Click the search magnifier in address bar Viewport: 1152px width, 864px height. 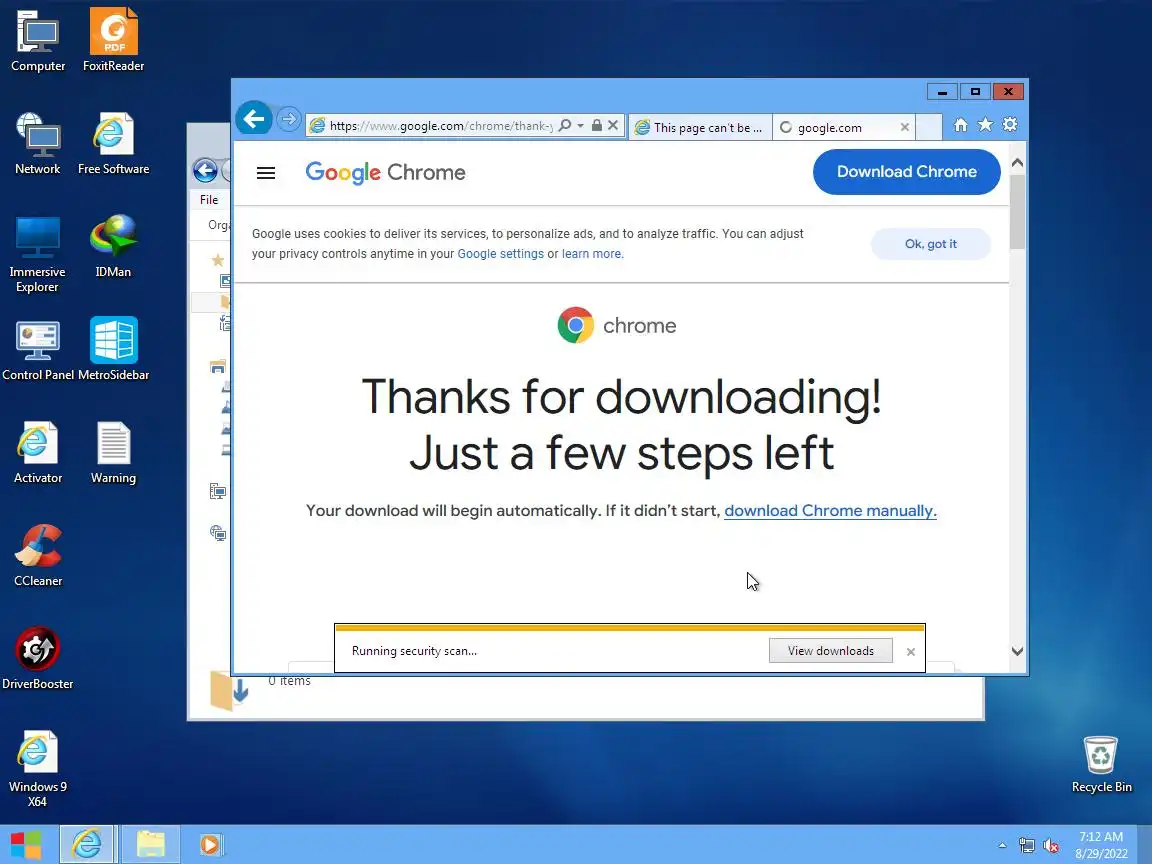(x=564, y=126)
